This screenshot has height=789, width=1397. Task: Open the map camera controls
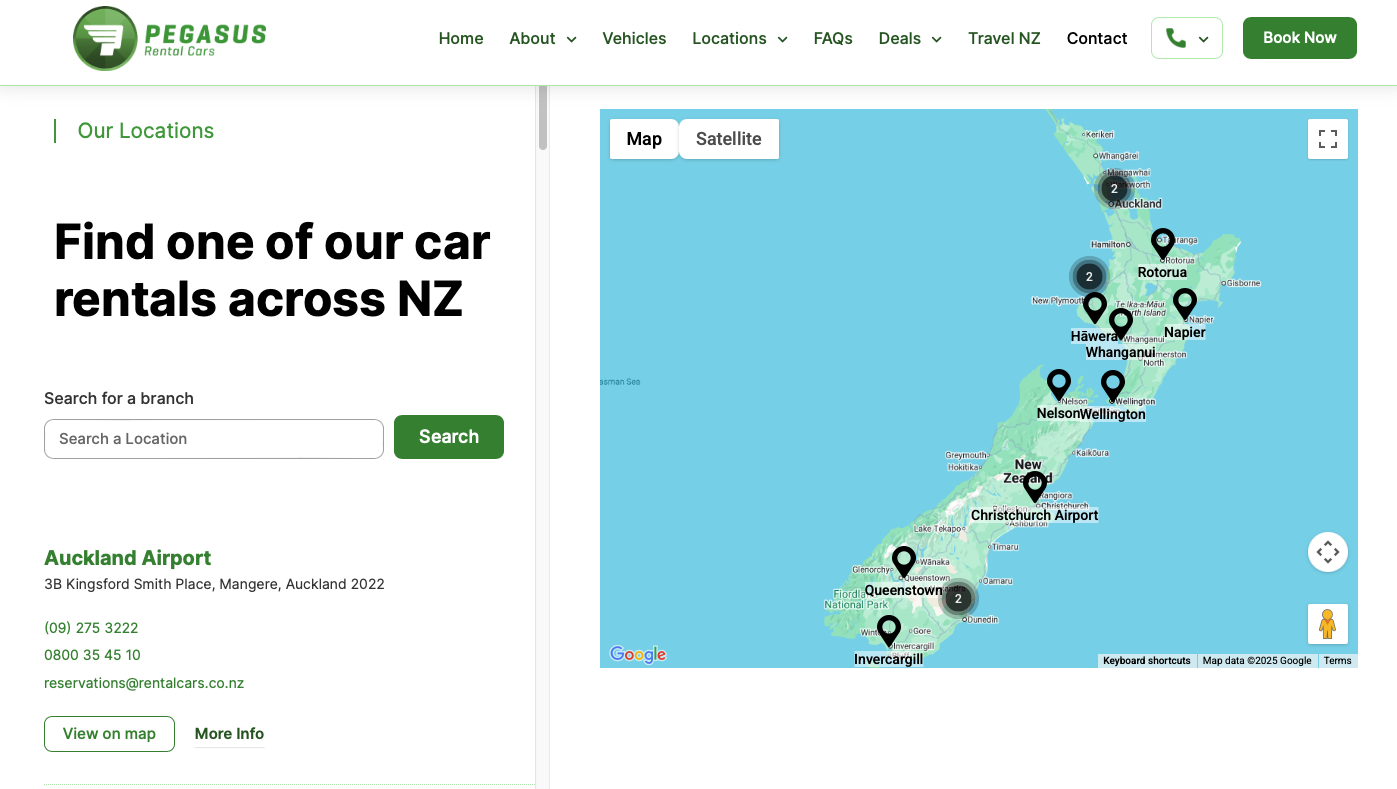click(x=1328, y=552)
